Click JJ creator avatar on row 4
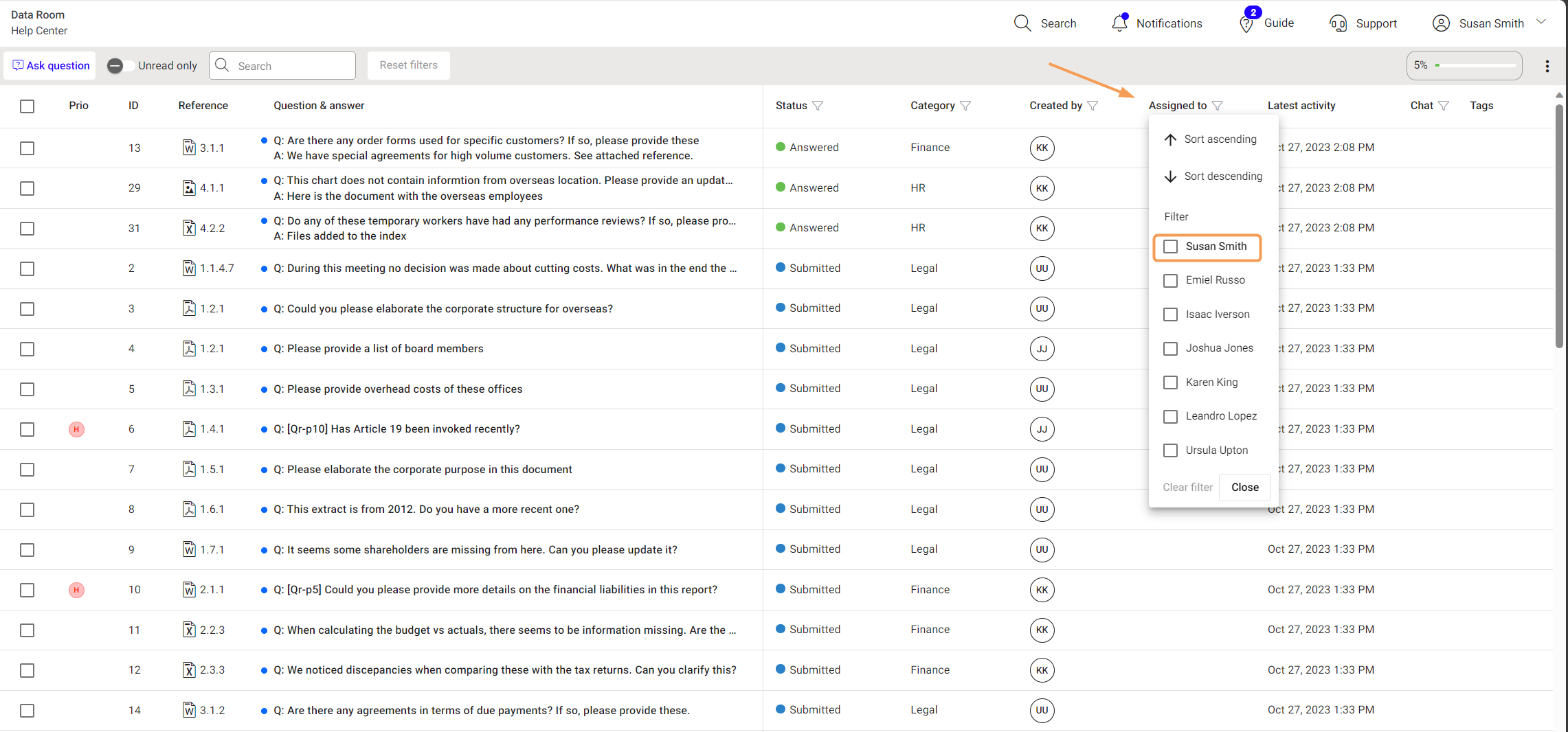 (1042, 349)
